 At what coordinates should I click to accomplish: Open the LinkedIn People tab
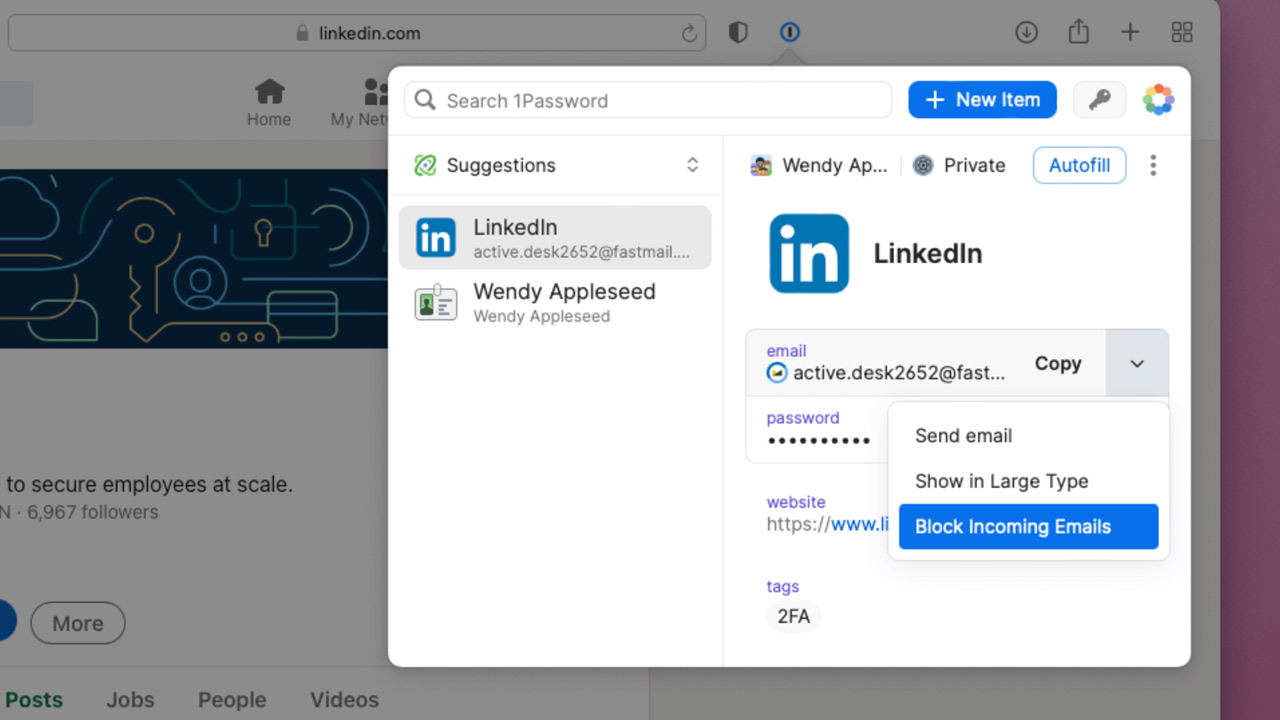click(232, 700)
